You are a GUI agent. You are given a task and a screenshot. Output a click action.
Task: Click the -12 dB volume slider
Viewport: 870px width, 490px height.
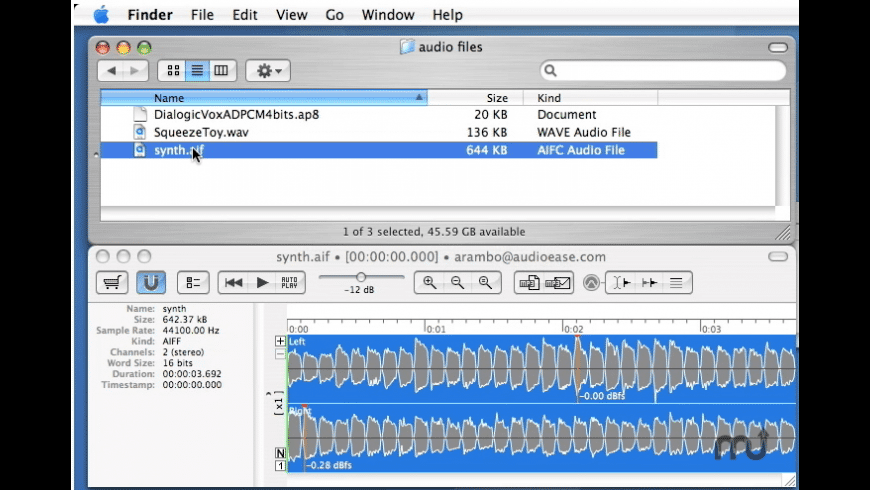click(361, 278)
